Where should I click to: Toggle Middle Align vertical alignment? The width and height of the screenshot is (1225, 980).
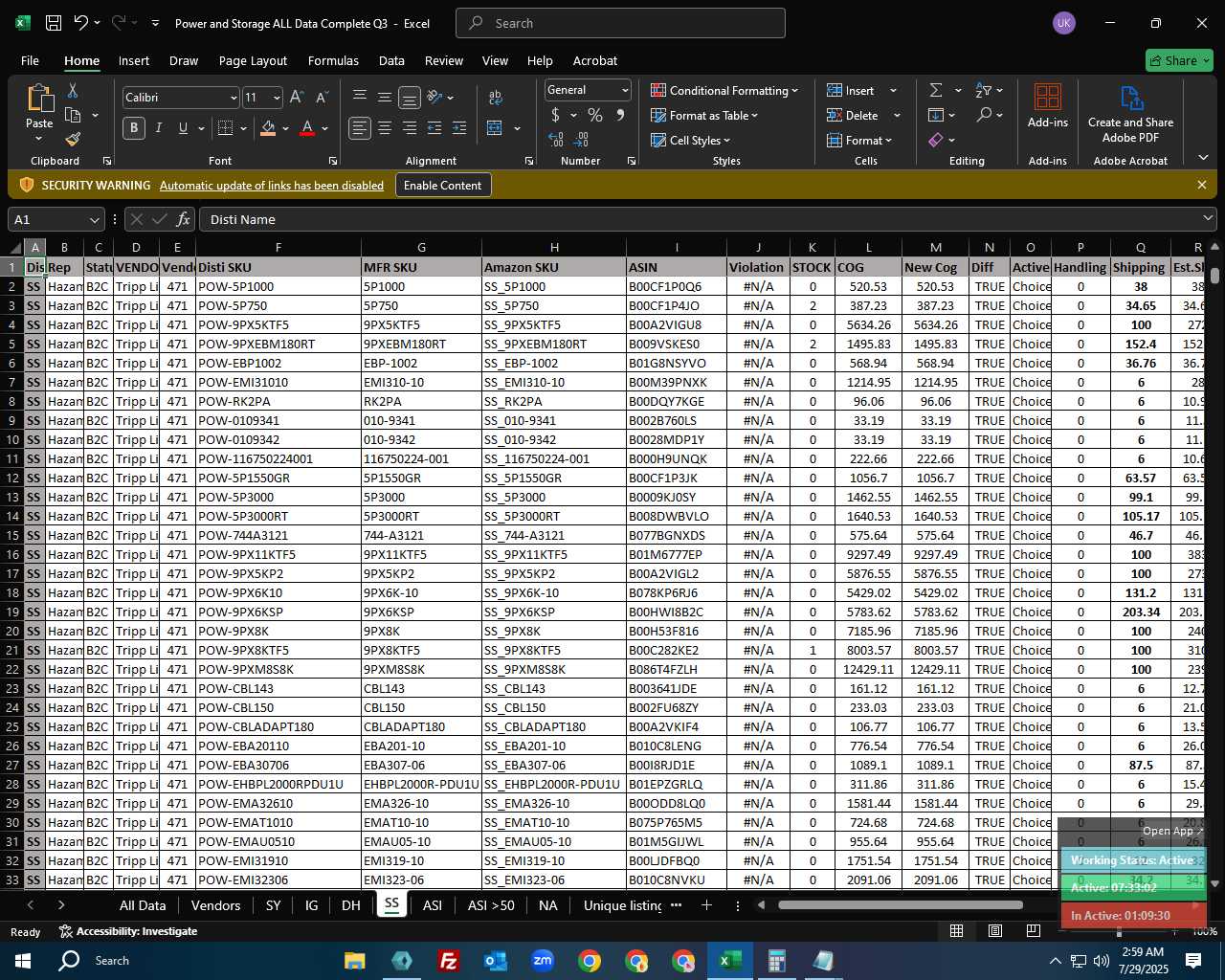point(385,97)
